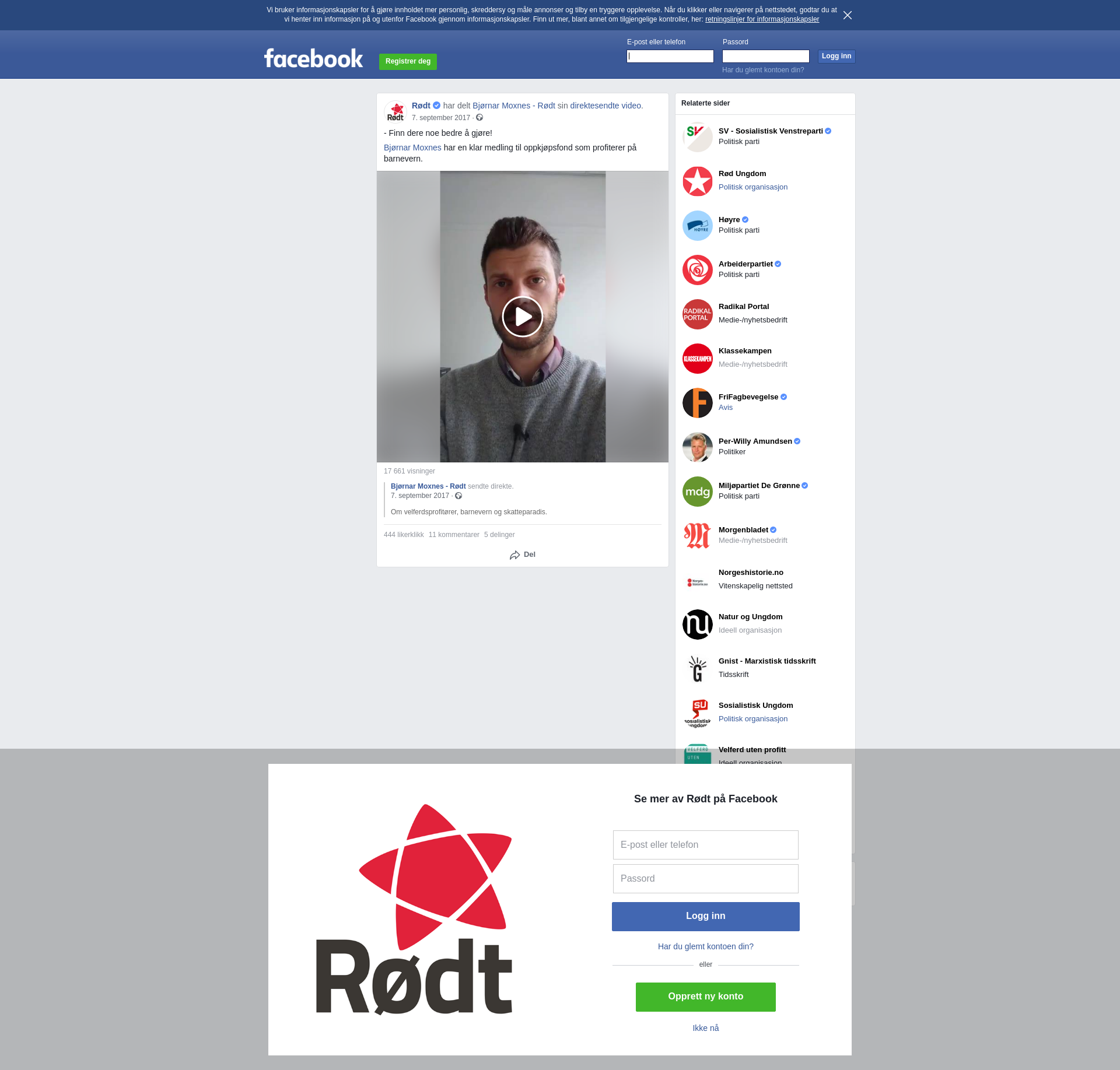Viewport: 1120px width, 1070px height.
Task: Open SV - Sosialistisk Venstreparti name link
Action: pos(771,131)
